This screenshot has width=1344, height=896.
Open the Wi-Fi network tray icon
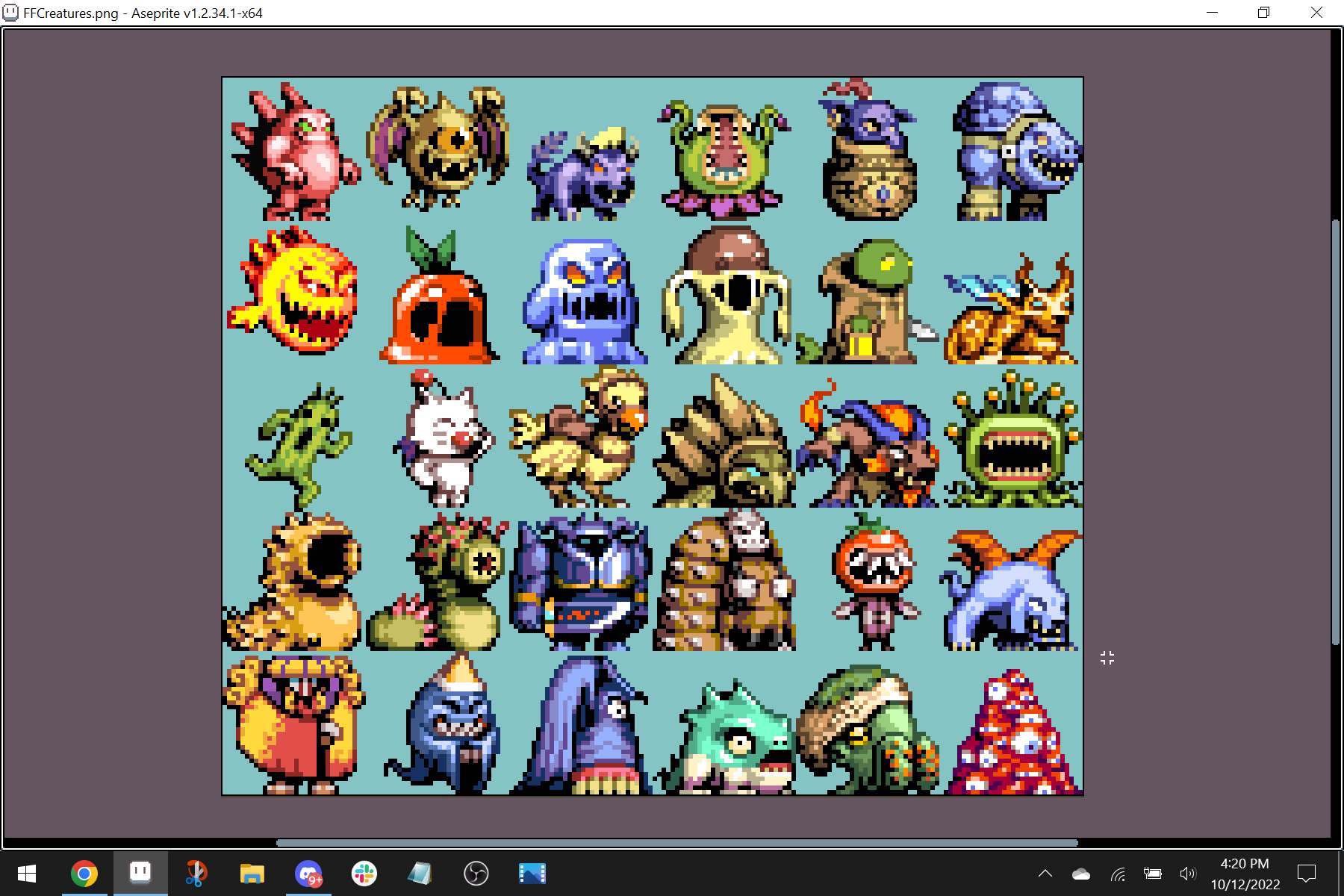click(1118, 874)
